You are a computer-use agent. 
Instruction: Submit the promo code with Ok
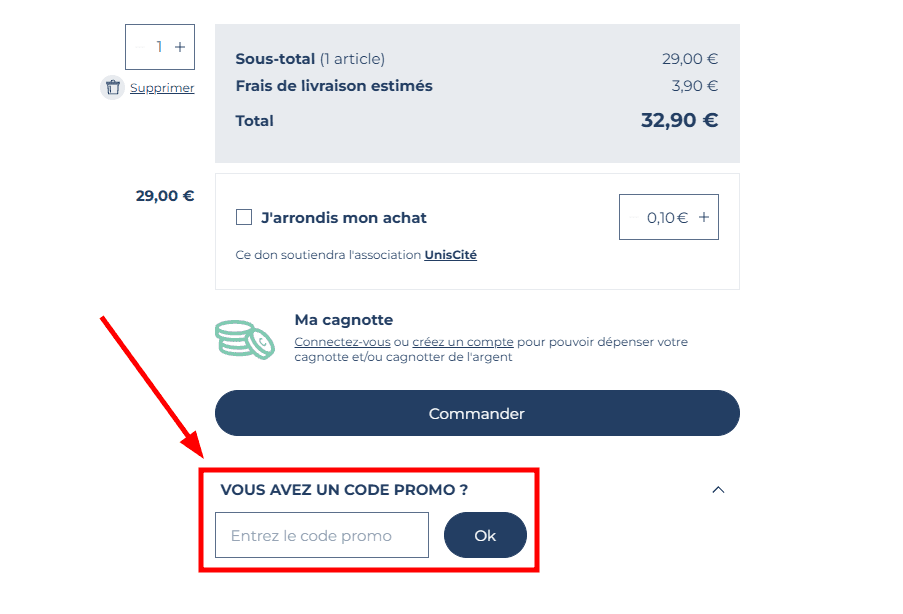[x=485, y=535]
